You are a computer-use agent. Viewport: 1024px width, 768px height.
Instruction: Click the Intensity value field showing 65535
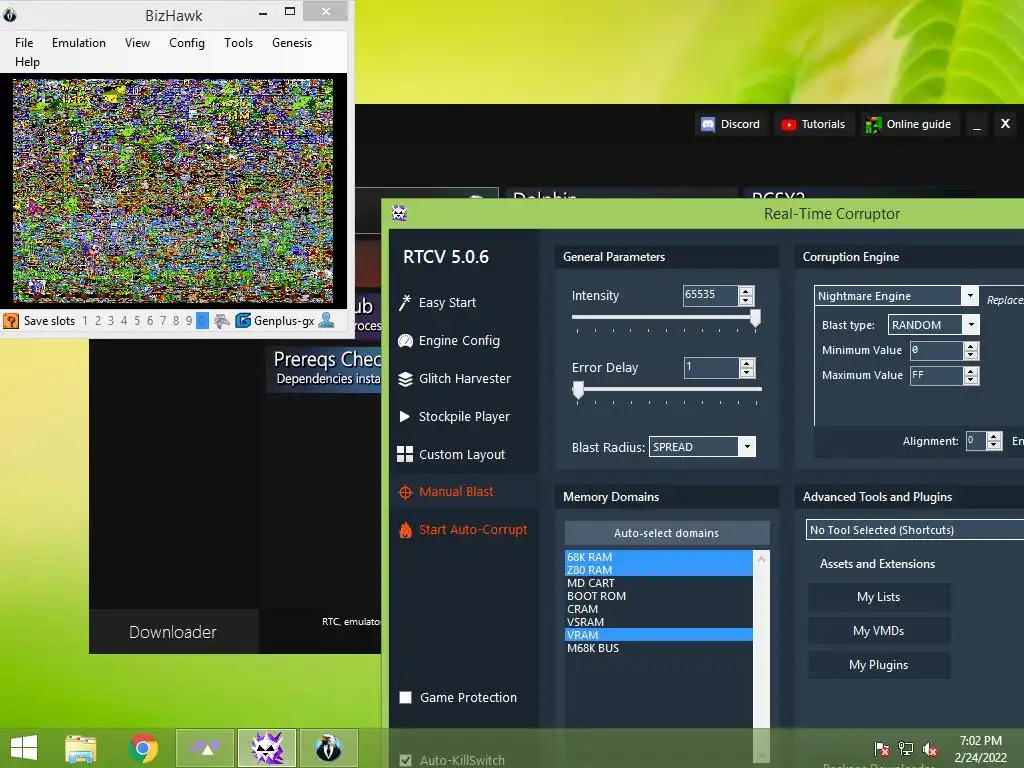coord(711,295)
